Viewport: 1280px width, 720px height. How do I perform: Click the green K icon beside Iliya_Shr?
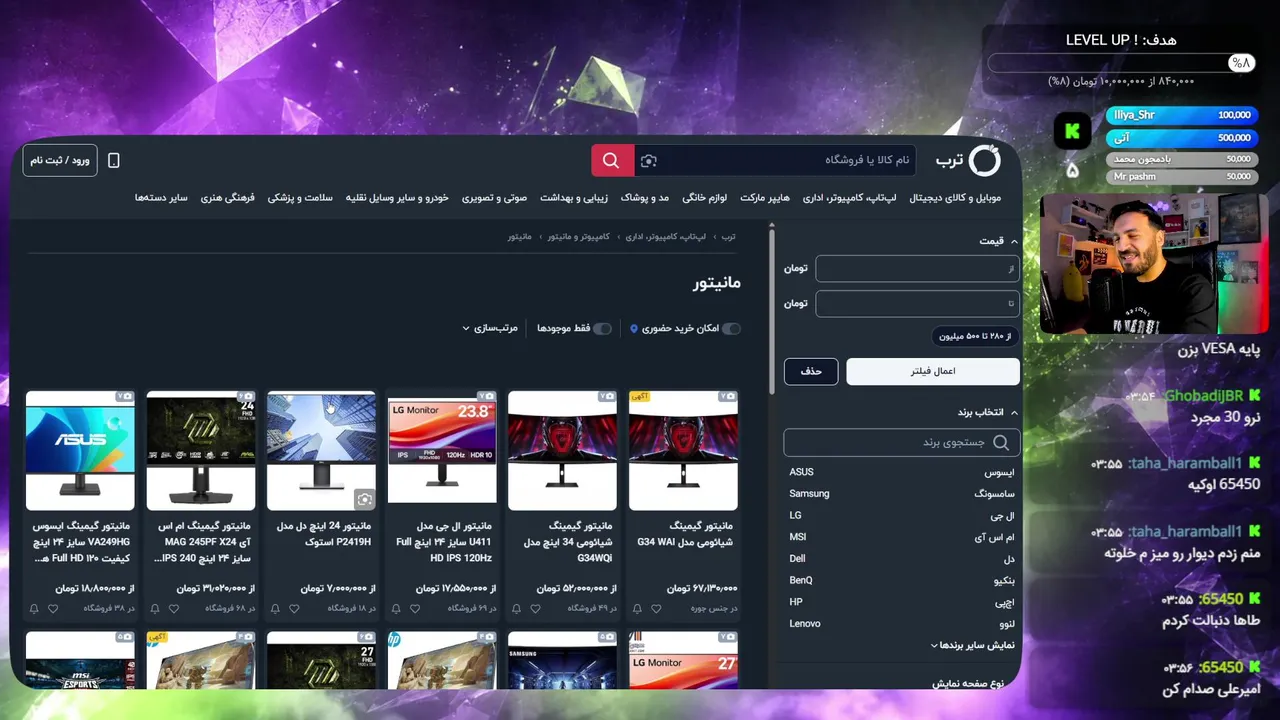pos(1072,130)
